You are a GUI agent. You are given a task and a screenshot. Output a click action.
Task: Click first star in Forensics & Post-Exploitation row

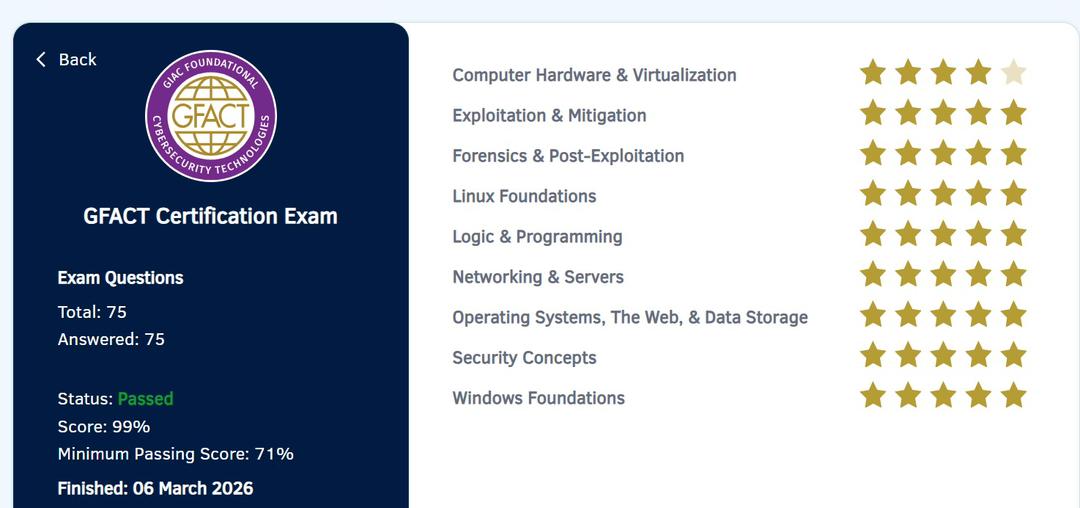coord(873,153)
